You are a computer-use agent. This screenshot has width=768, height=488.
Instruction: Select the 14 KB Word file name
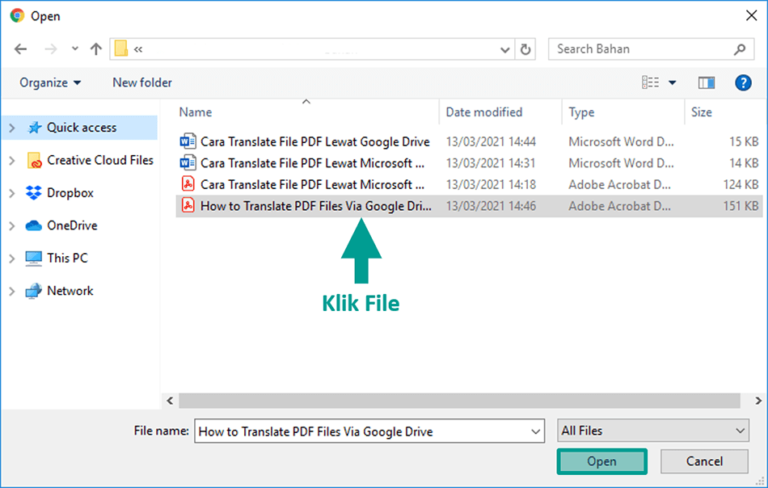pyautogui.click(x=312, y=163)
